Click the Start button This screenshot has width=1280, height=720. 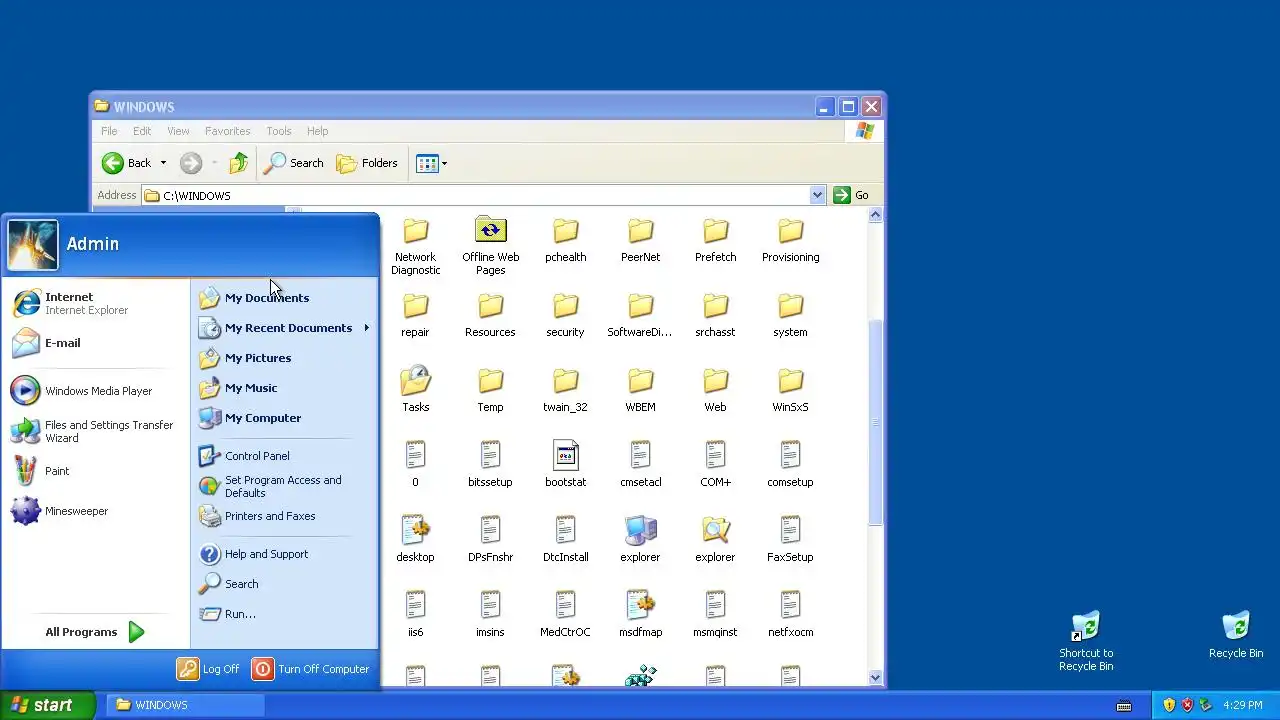48,705
